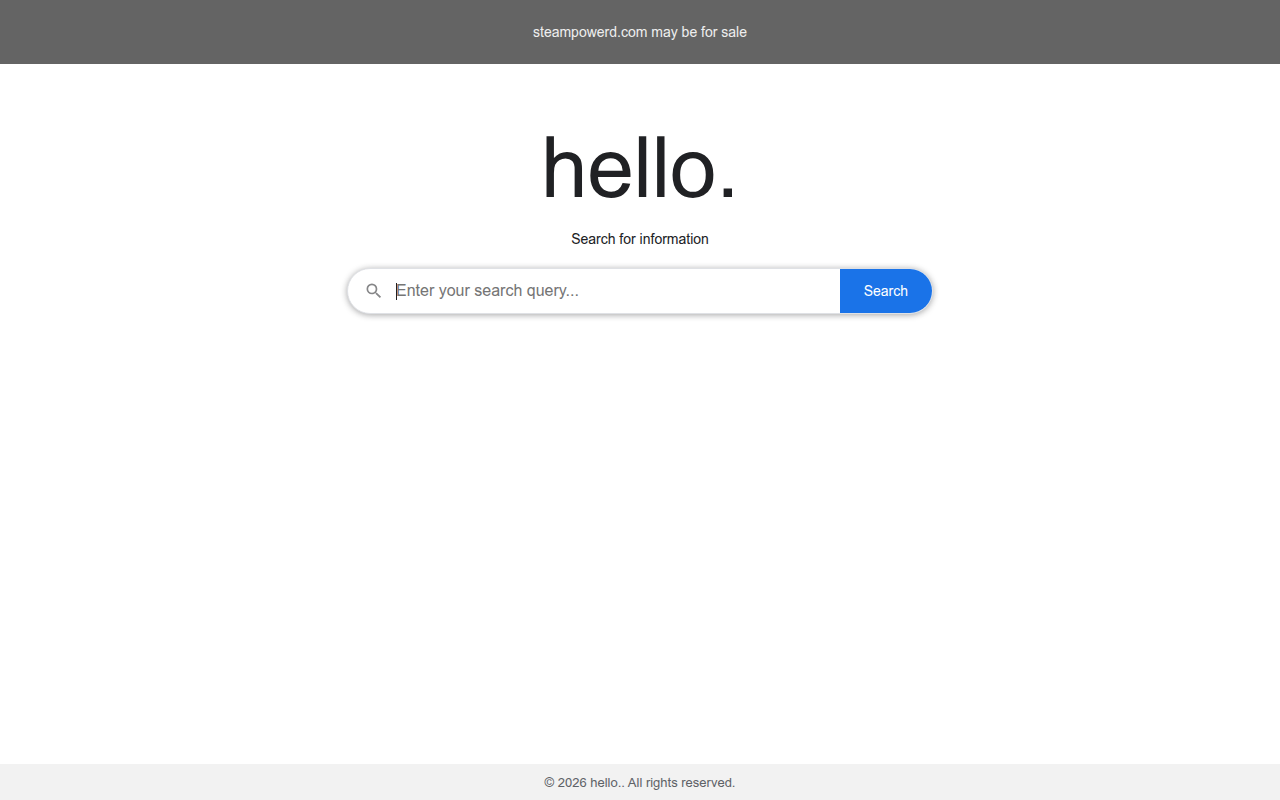Click the blue Search button

coord(886,291)
